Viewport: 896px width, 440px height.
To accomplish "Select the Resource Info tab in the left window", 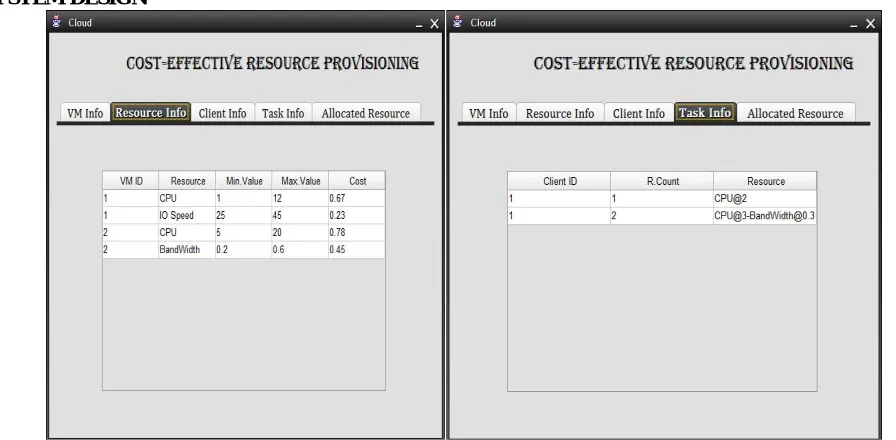I will tap(151, 113).
